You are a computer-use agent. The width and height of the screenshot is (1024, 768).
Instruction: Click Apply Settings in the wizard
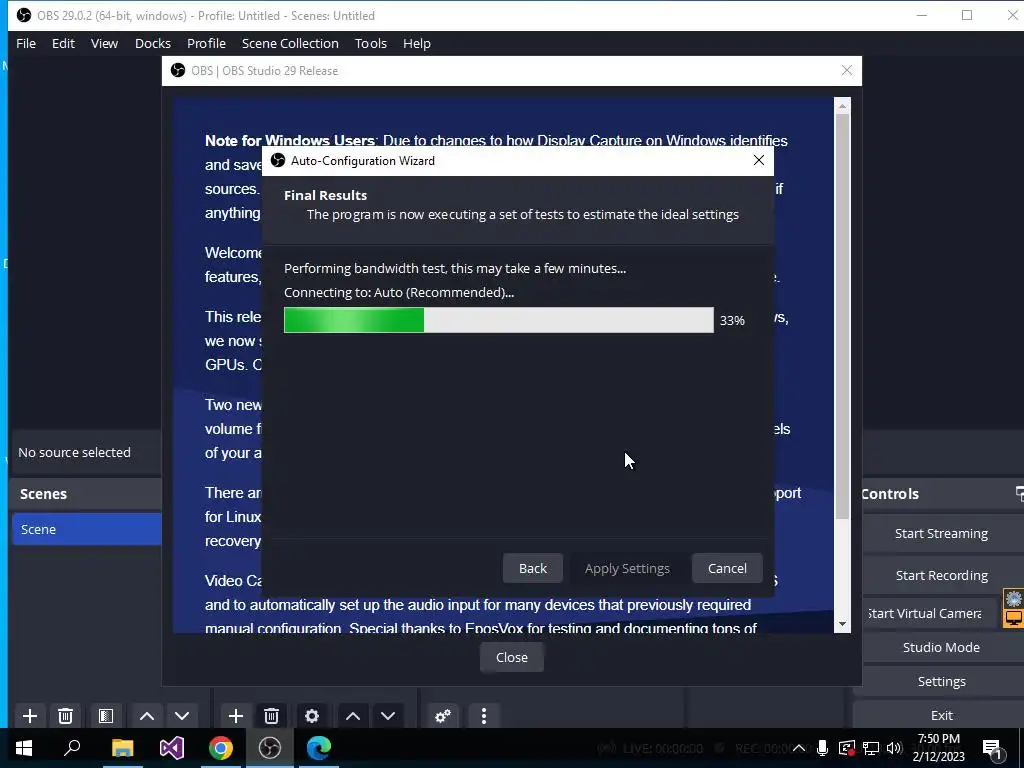pyautogui.click(x=627, y=568)
